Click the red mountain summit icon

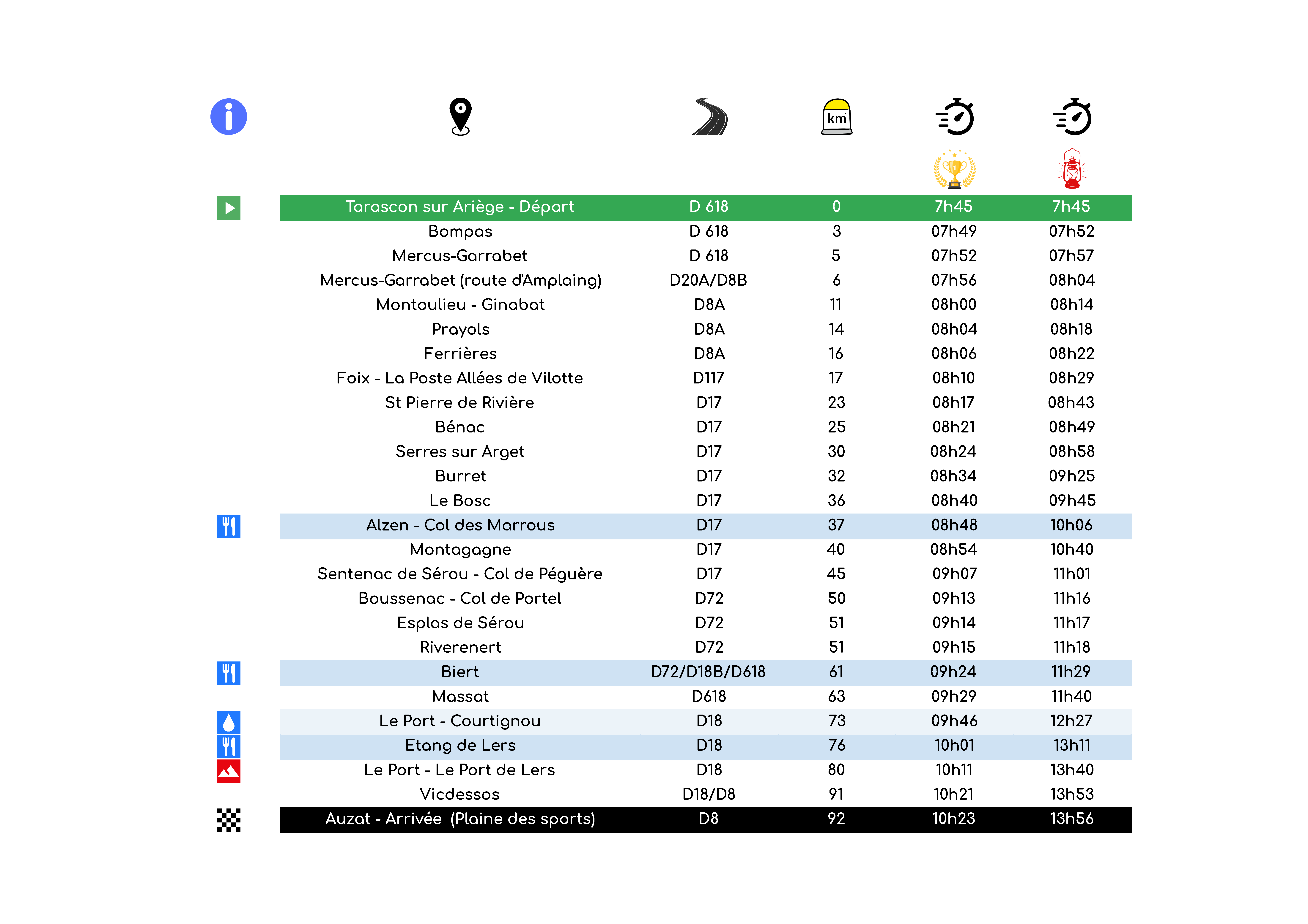pyautogui.click(x=229, y=771)
